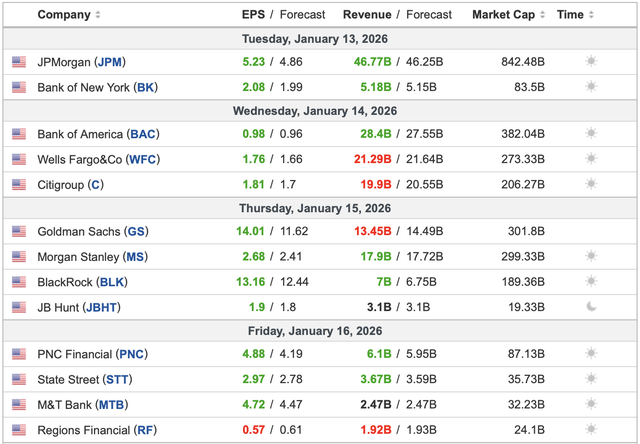Click the flag icon for Wells Fargo&Co
The image size is (640, 444).
pos(19,160)
